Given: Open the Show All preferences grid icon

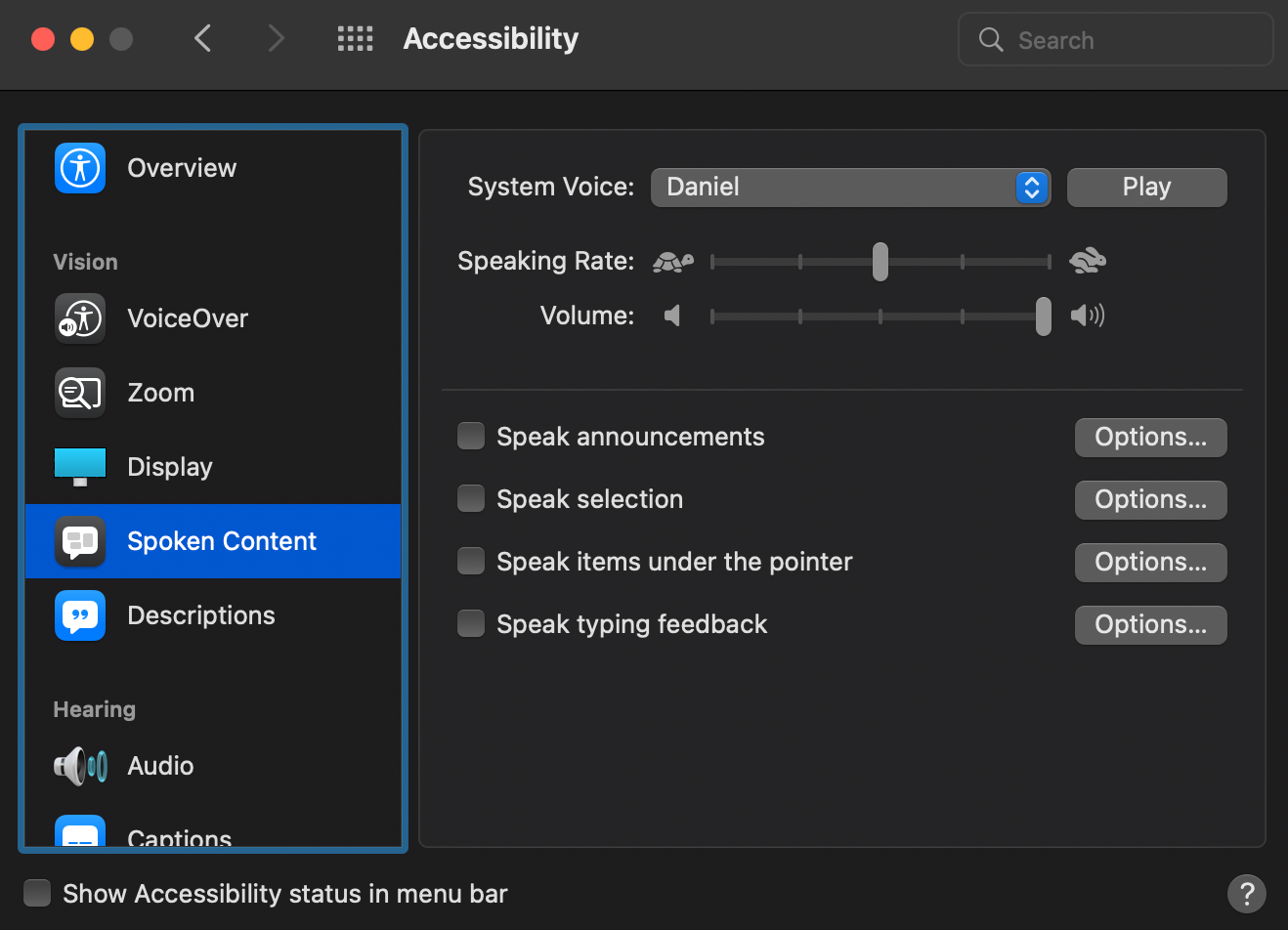Looking at the screenshot, I should coord(355,38).
